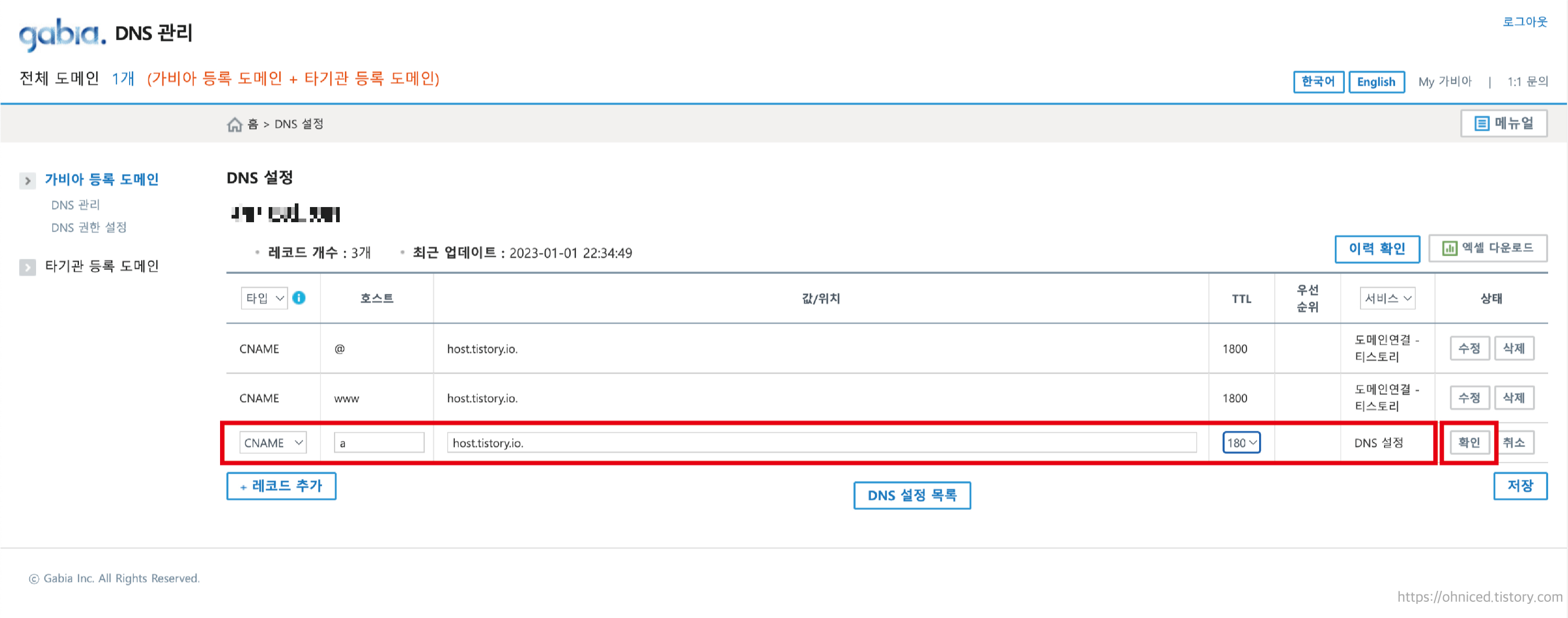
Task: Switch language to English
Action: (1376, 82)
